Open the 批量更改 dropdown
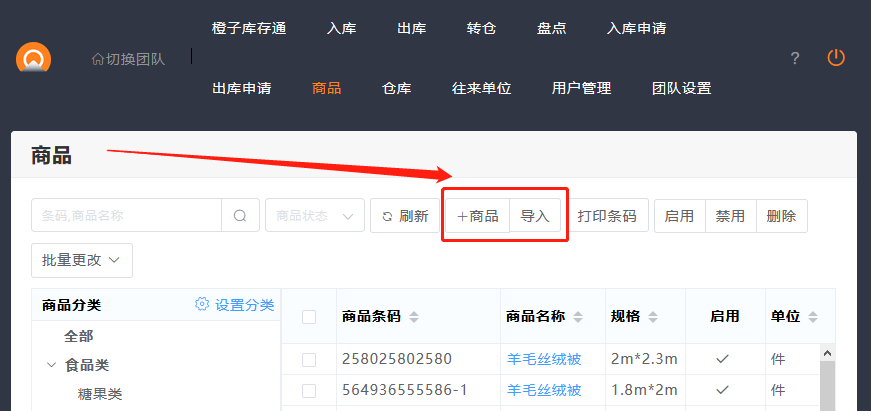 [82, 260]
